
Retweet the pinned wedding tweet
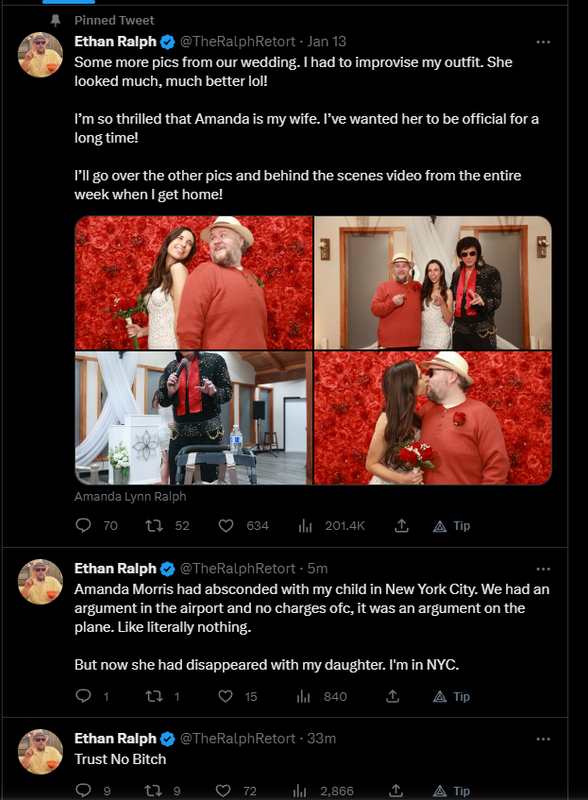tap(154, 526)
